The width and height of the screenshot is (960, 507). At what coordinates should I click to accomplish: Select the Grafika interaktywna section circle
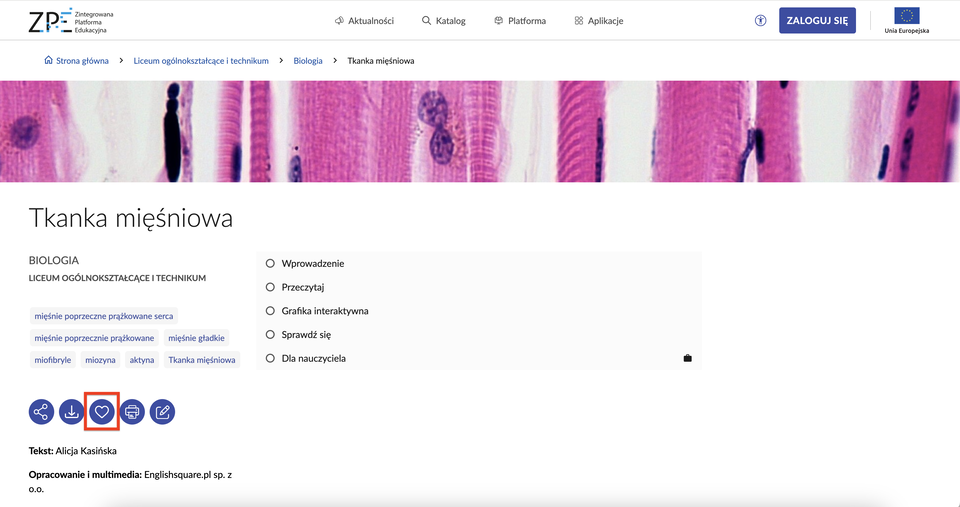coord(270,311)
